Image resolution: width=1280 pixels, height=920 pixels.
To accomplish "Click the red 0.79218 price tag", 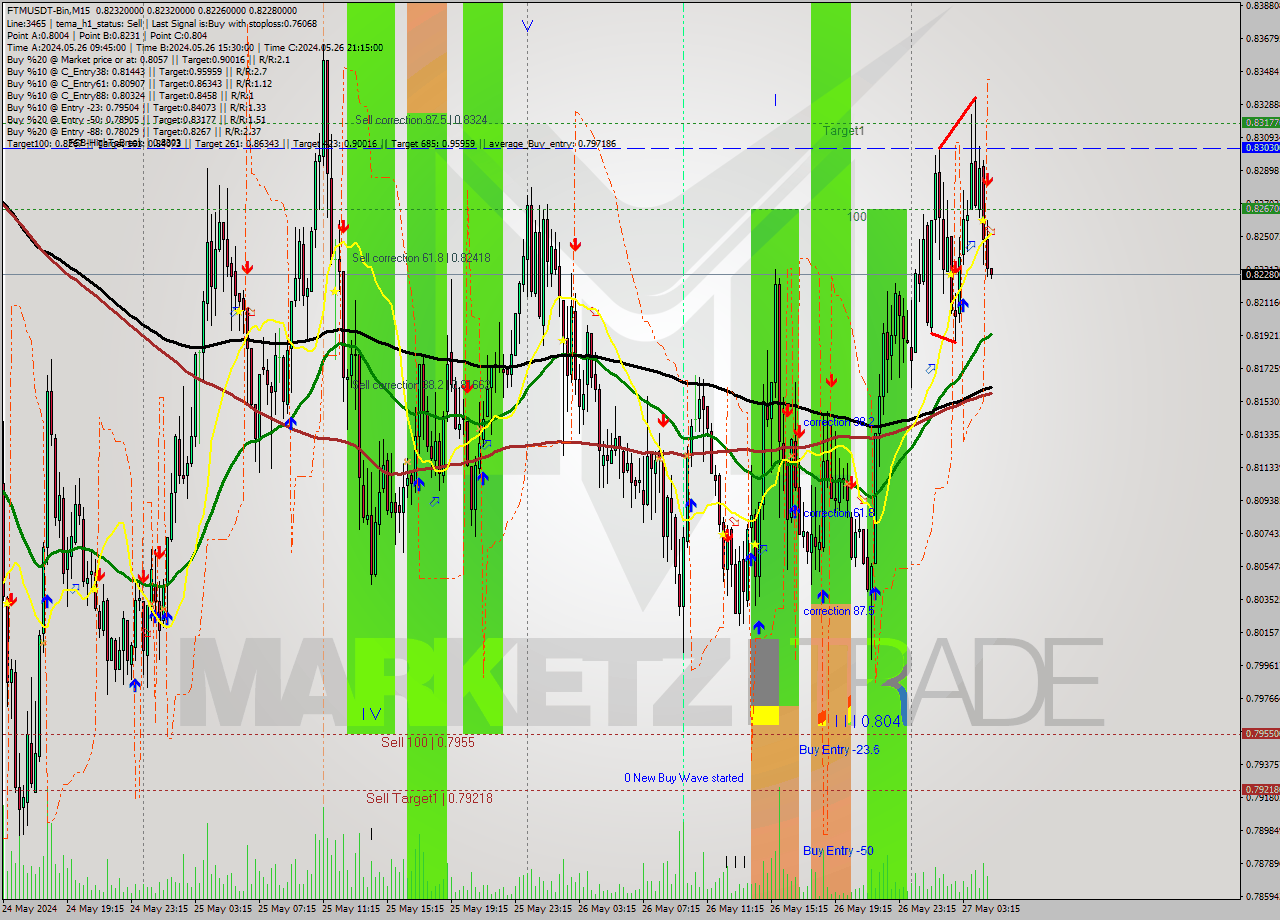I will coord(1260,789).
